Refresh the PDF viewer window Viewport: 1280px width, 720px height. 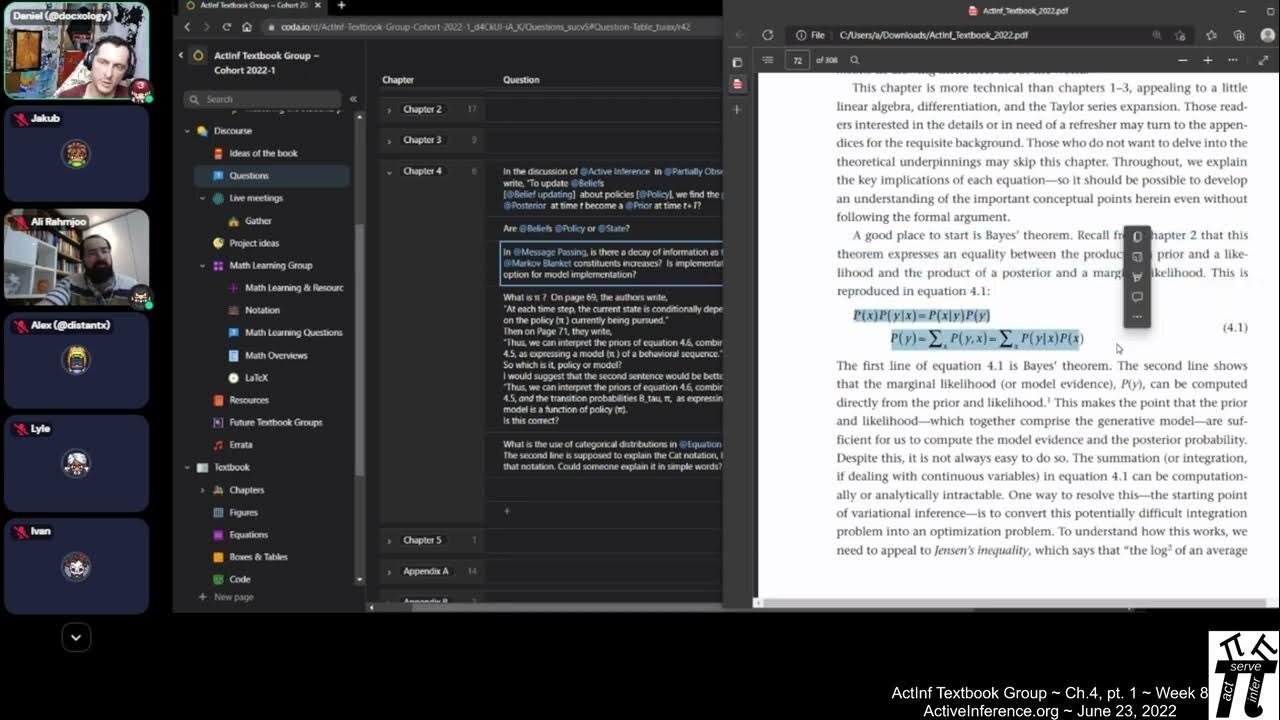click(767, 35)
